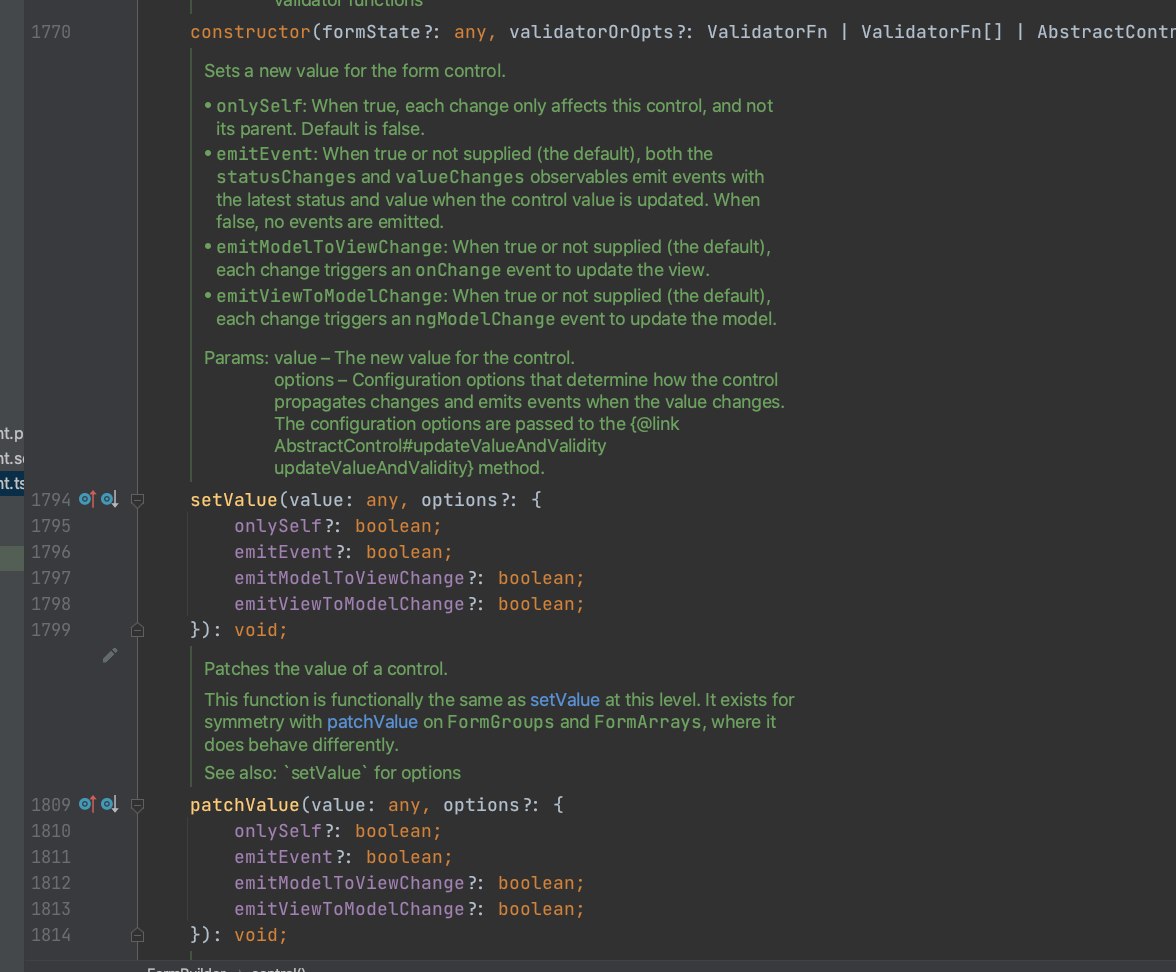Click the overridden-by icon on line 1809

(109, 804)
